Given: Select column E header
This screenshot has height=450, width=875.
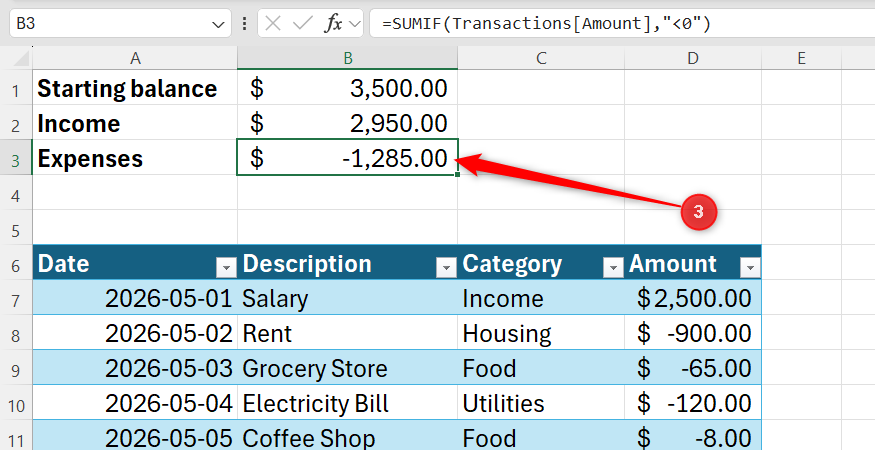Looking at the screenshot, I should (801, 58).
